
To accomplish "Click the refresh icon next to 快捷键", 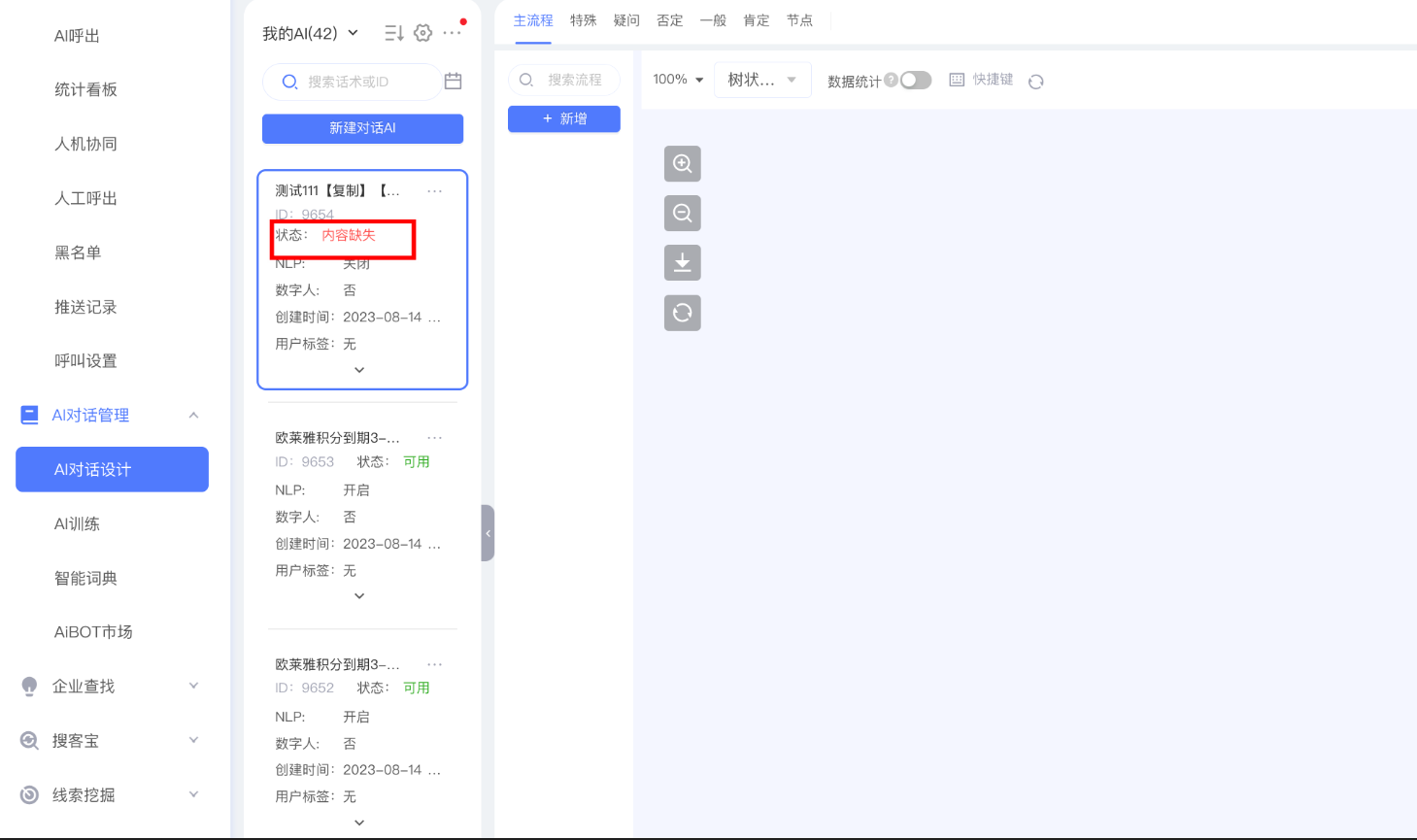I will [x=1036, y=82].
